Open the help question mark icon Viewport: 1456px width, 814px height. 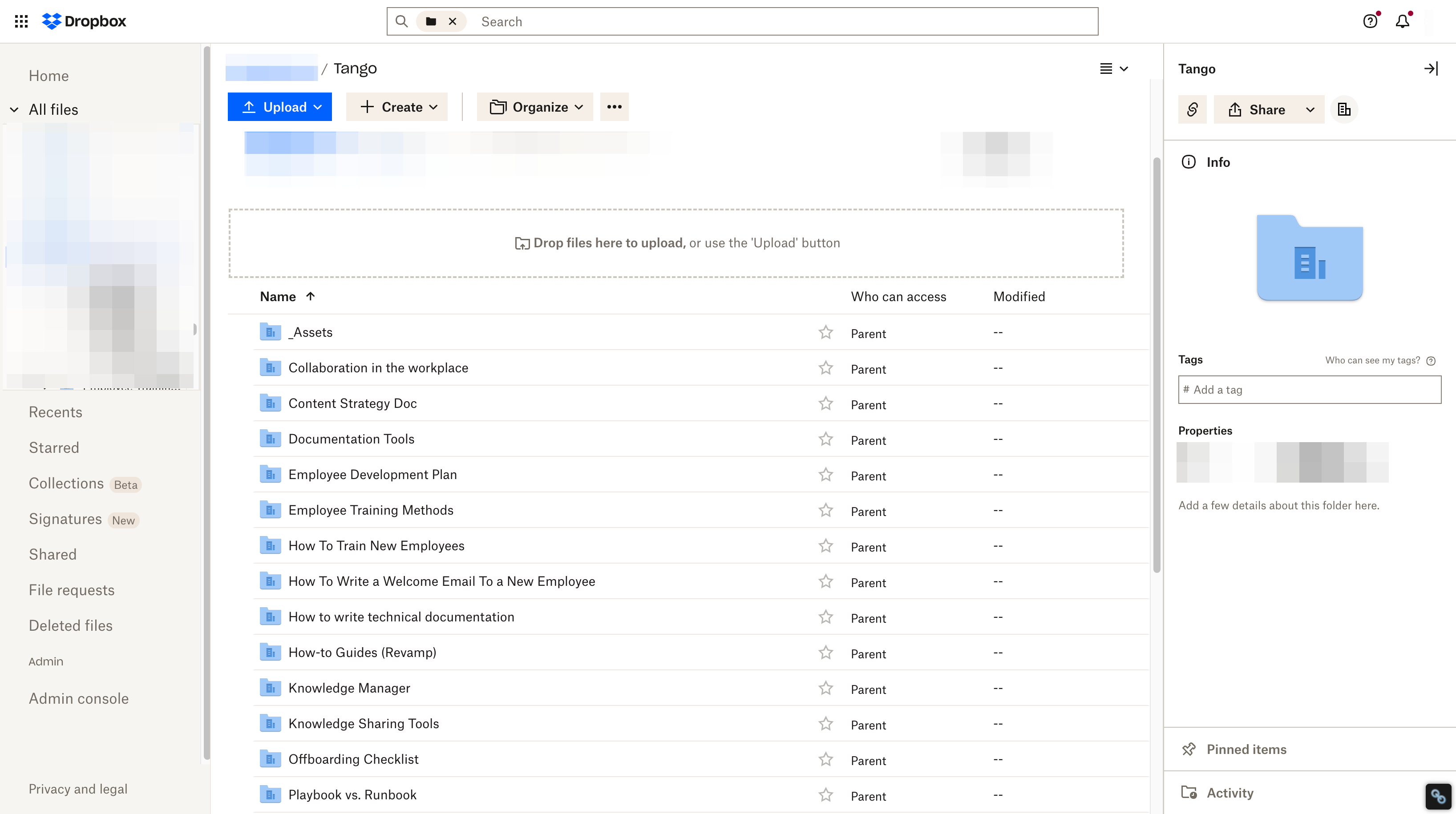(1370, 21)
